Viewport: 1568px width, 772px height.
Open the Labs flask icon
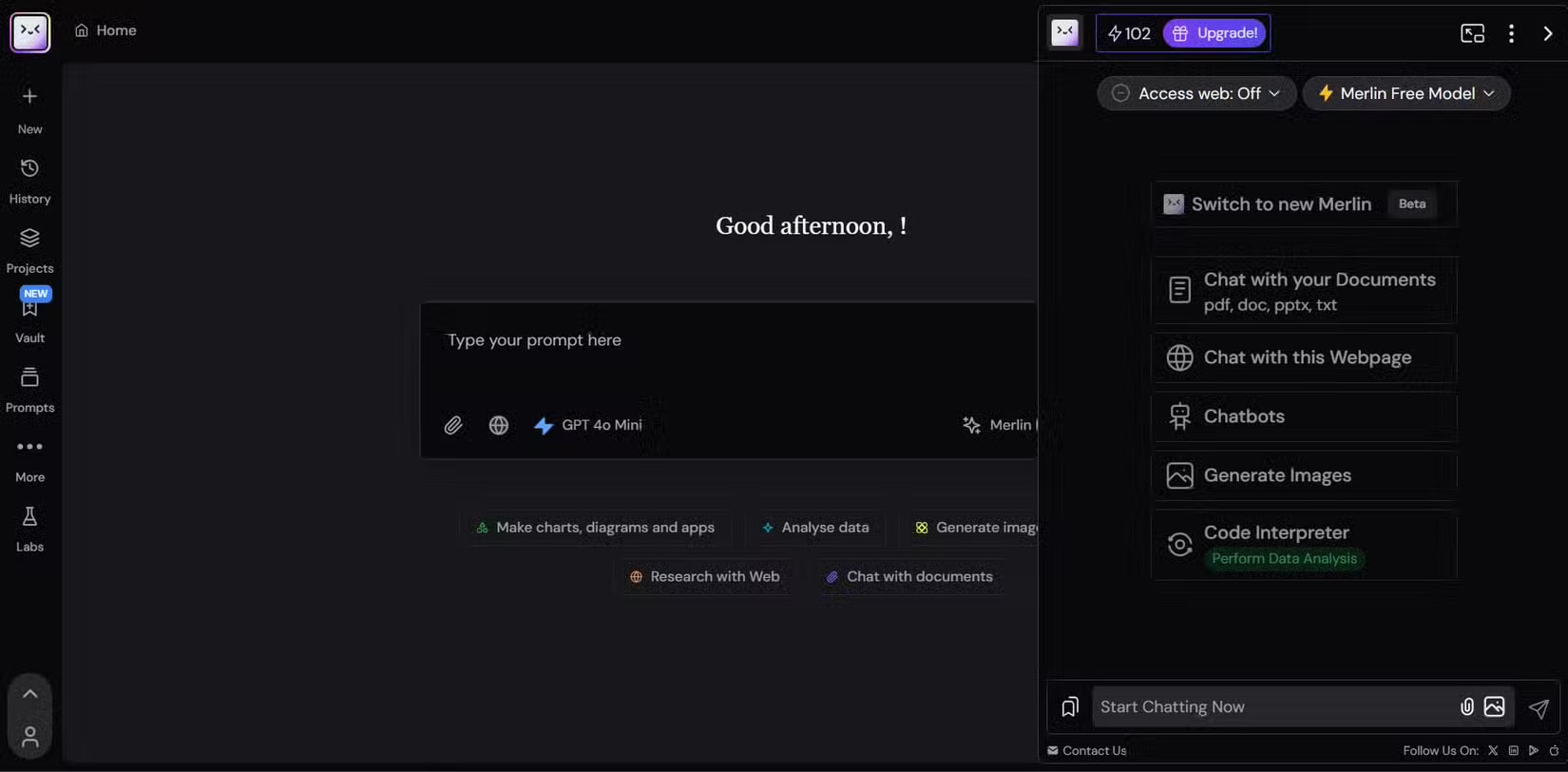pyautogui.click(x=29, y=517)
